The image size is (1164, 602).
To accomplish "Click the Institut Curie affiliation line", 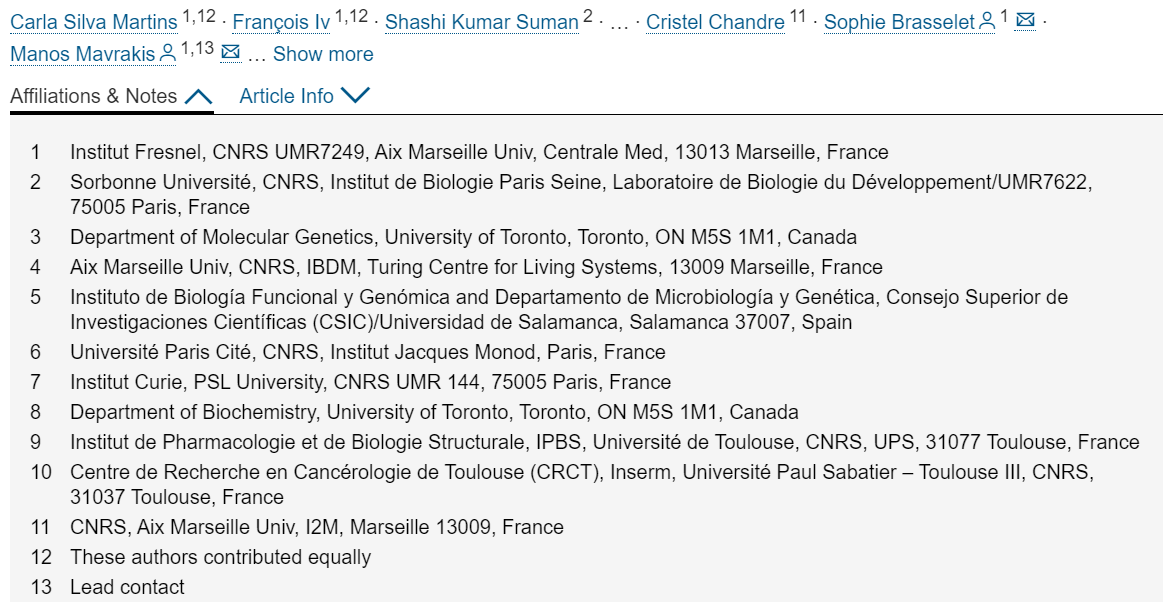I will (x=370, y=382).
